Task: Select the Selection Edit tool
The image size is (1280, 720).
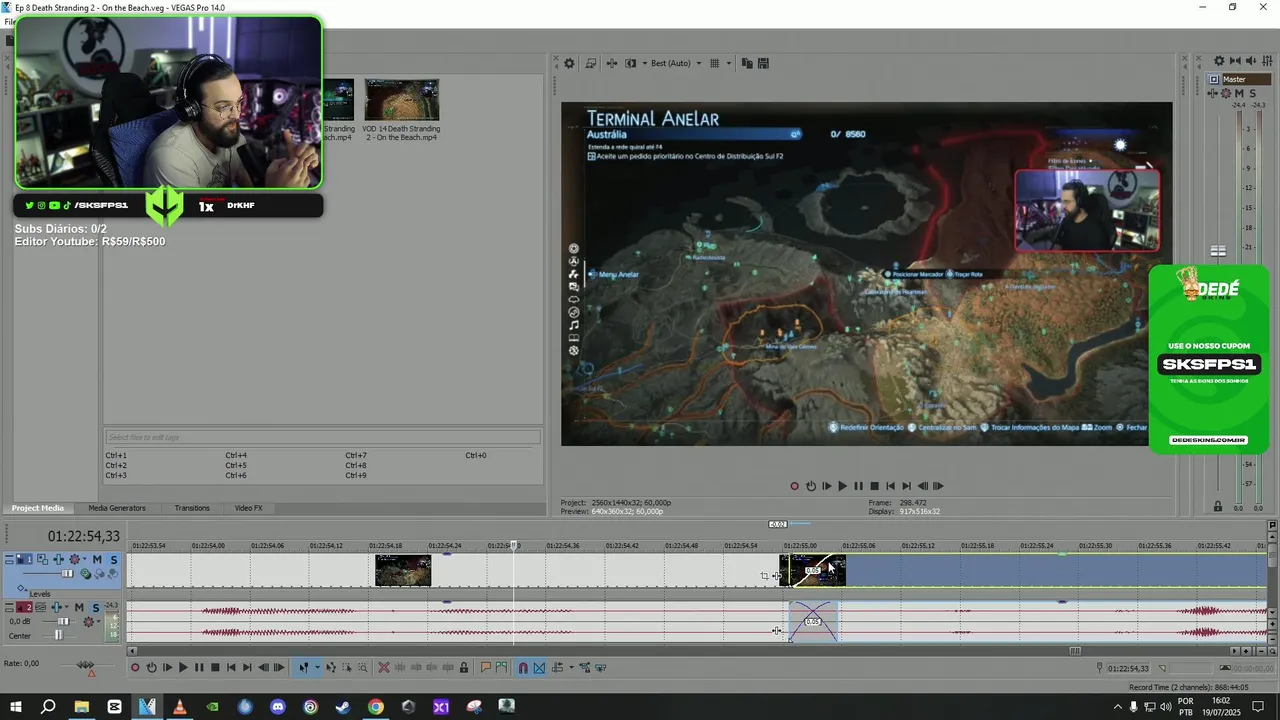Action: coord(347,668)
